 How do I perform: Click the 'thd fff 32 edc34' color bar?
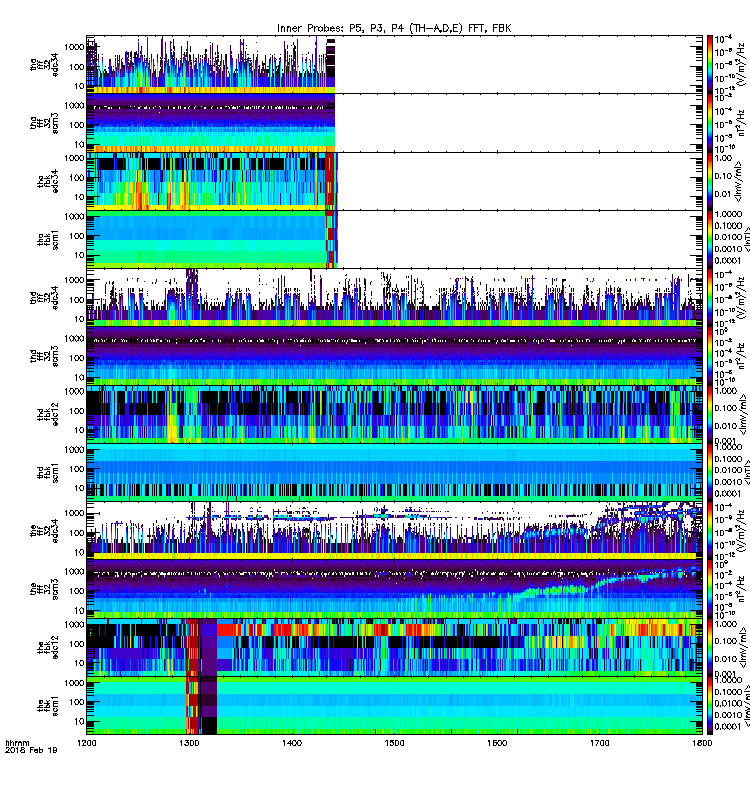coord(710,297)
